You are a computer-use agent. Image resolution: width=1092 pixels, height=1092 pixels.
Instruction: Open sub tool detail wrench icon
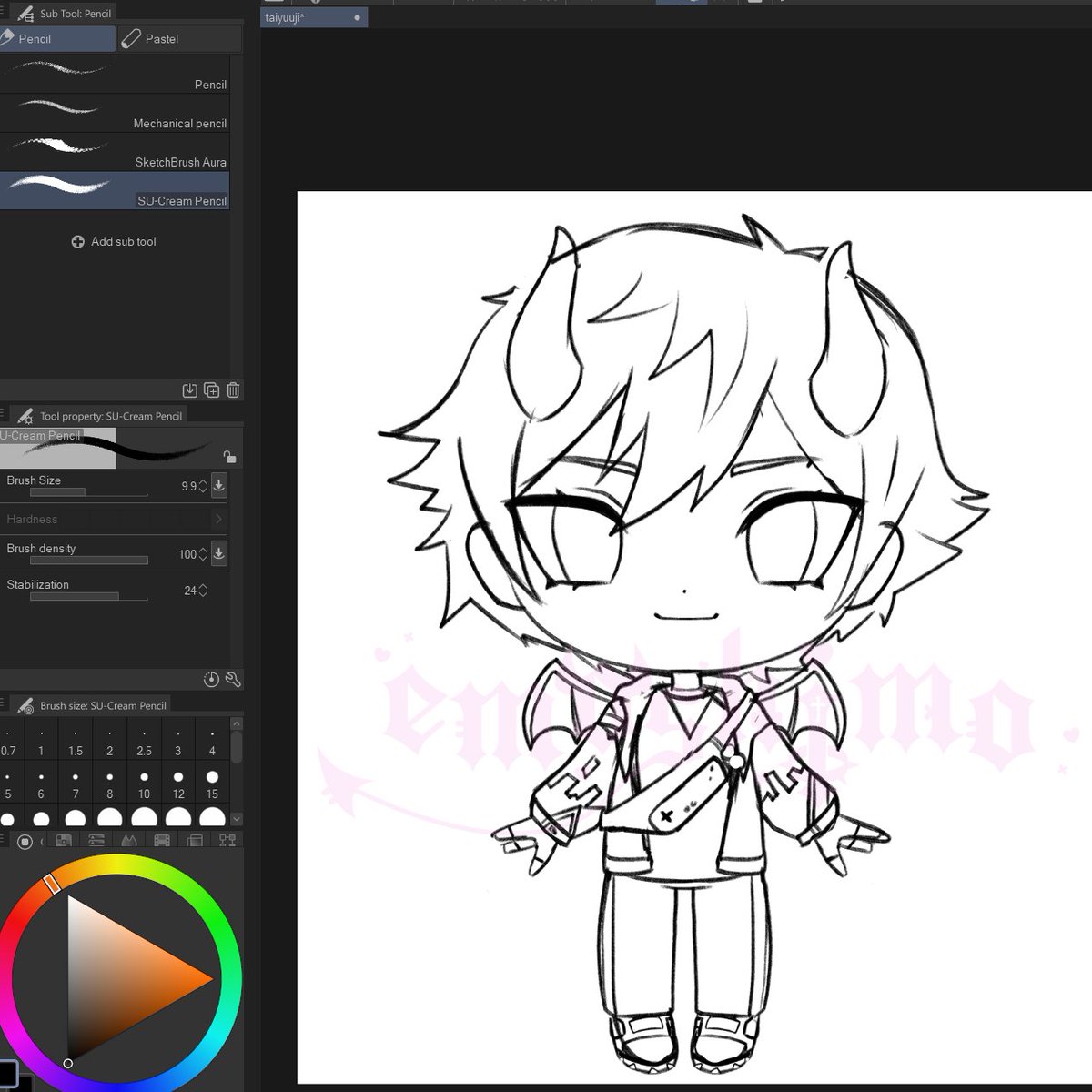coord(233,679)
